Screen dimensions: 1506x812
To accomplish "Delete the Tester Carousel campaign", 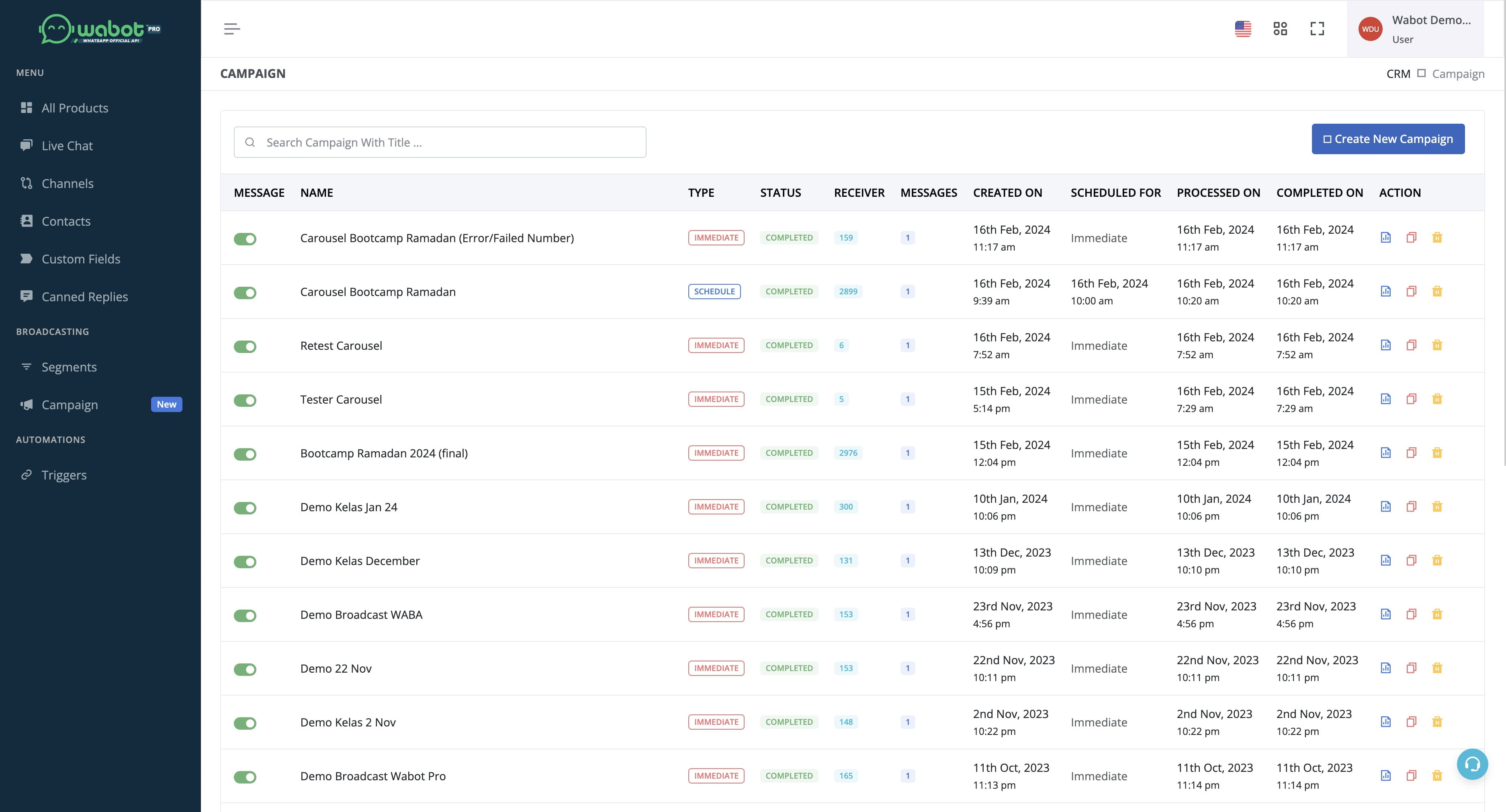I will click(x=1437, y=398).
